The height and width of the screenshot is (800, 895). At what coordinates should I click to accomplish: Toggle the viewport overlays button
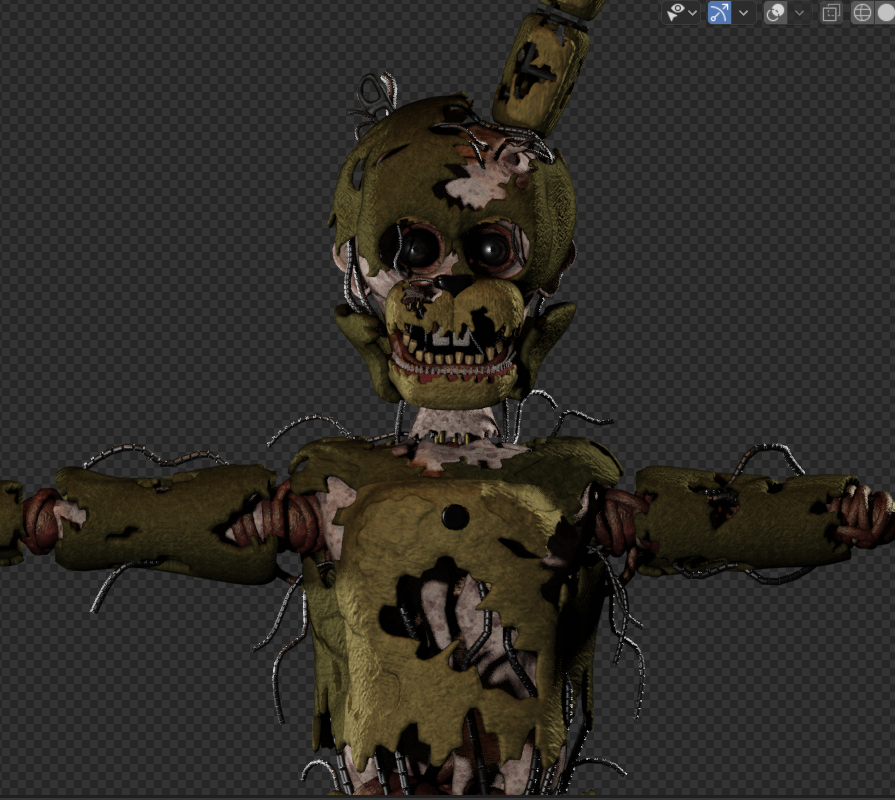click(x=776, y=13)
